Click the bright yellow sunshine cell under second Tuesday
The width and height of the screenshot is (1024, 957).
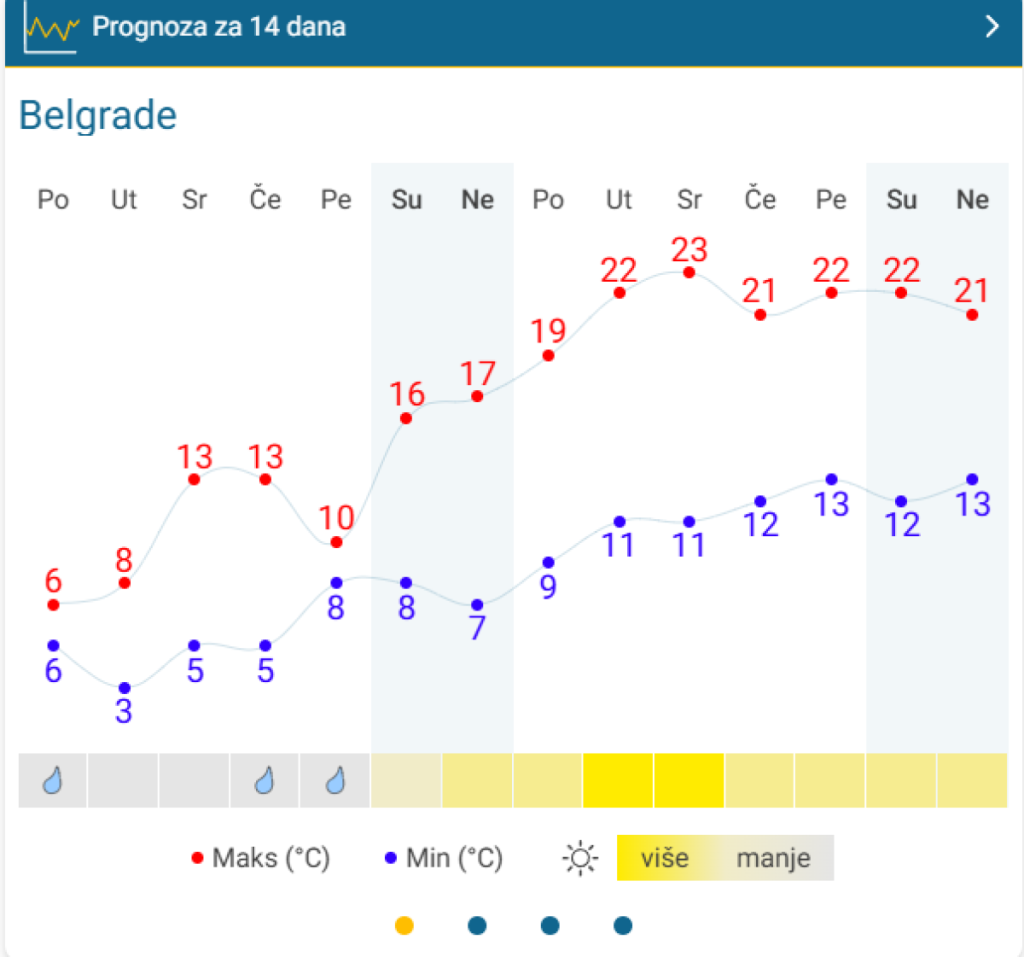coord(618,780)
